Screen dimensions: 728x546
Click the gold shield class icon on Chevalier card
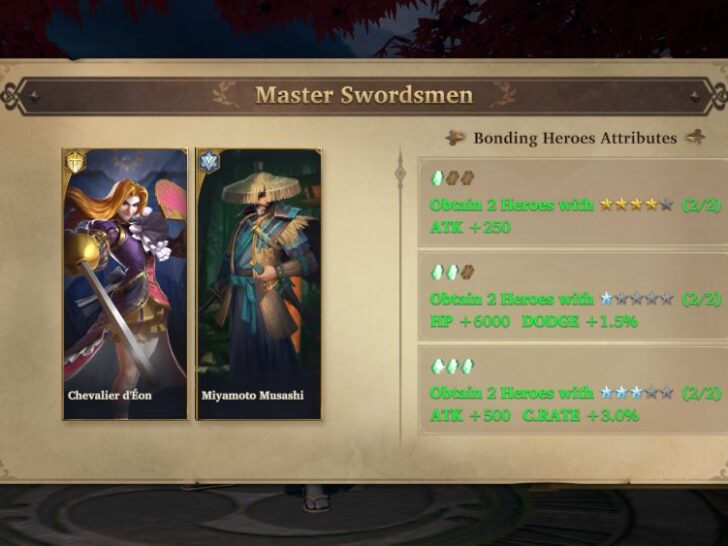tap(76, 162)
